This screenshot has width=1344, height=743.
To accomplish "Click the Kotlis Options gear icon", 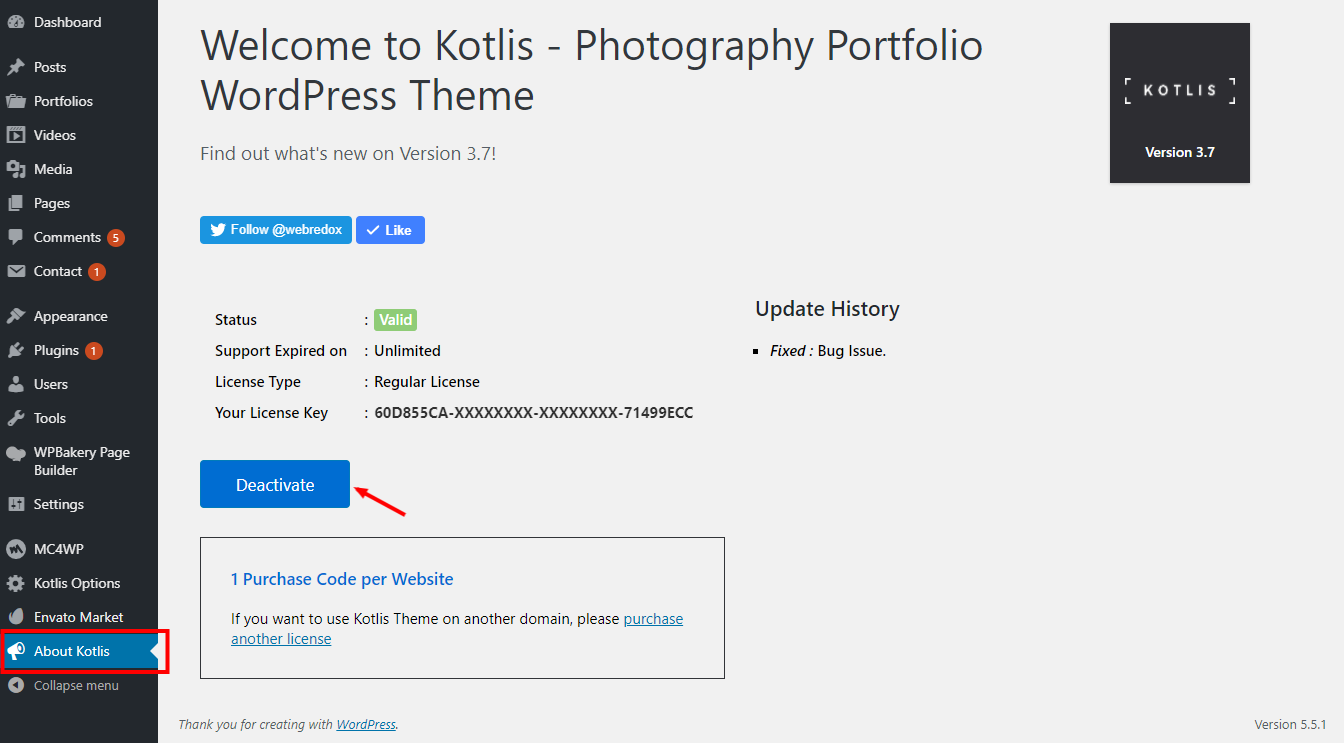I will (16, 583).
